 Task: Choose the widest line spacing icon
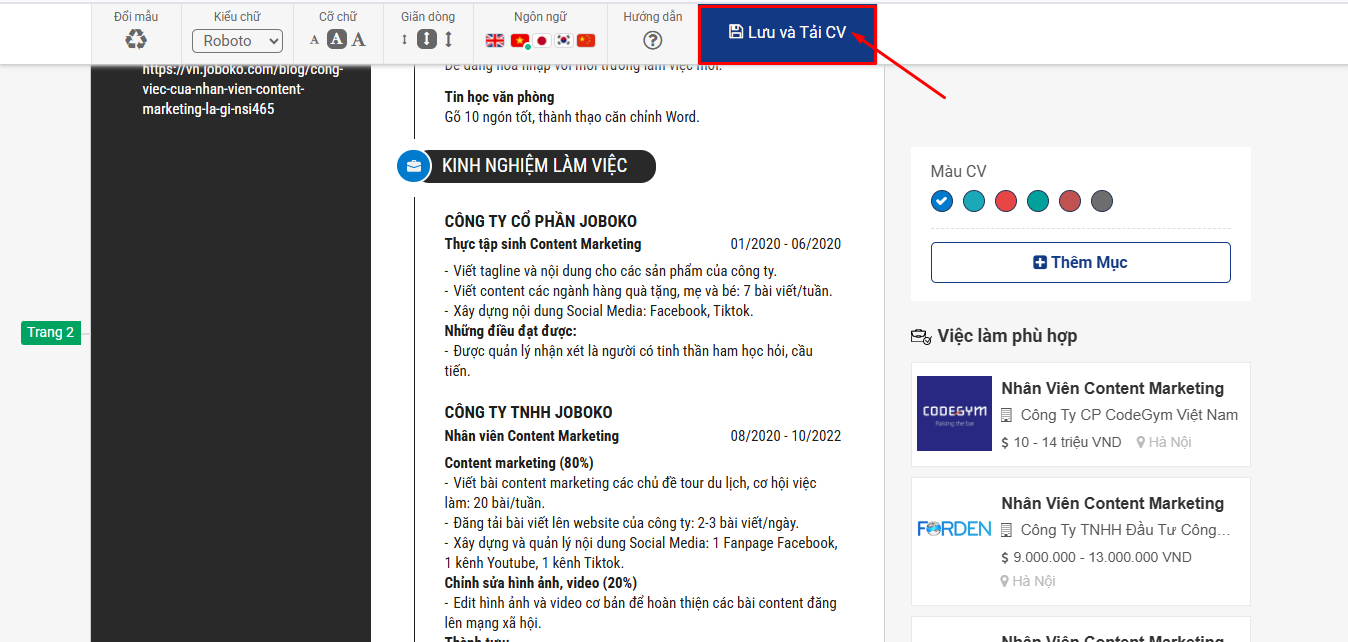pyautogui.click(x=449, y=40)
